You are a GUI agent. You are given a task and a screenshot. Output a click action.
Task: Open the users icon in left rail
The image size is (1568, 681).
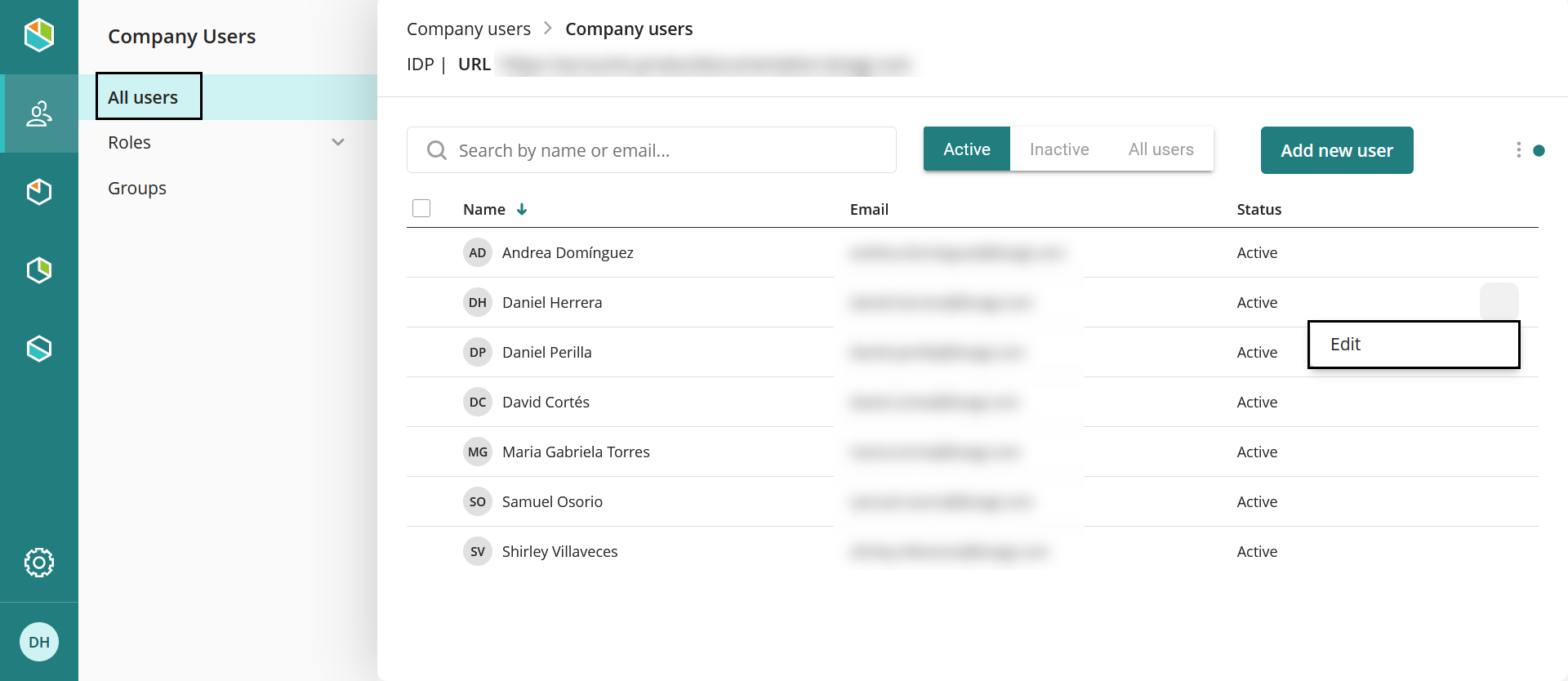(x=39, y=113)
